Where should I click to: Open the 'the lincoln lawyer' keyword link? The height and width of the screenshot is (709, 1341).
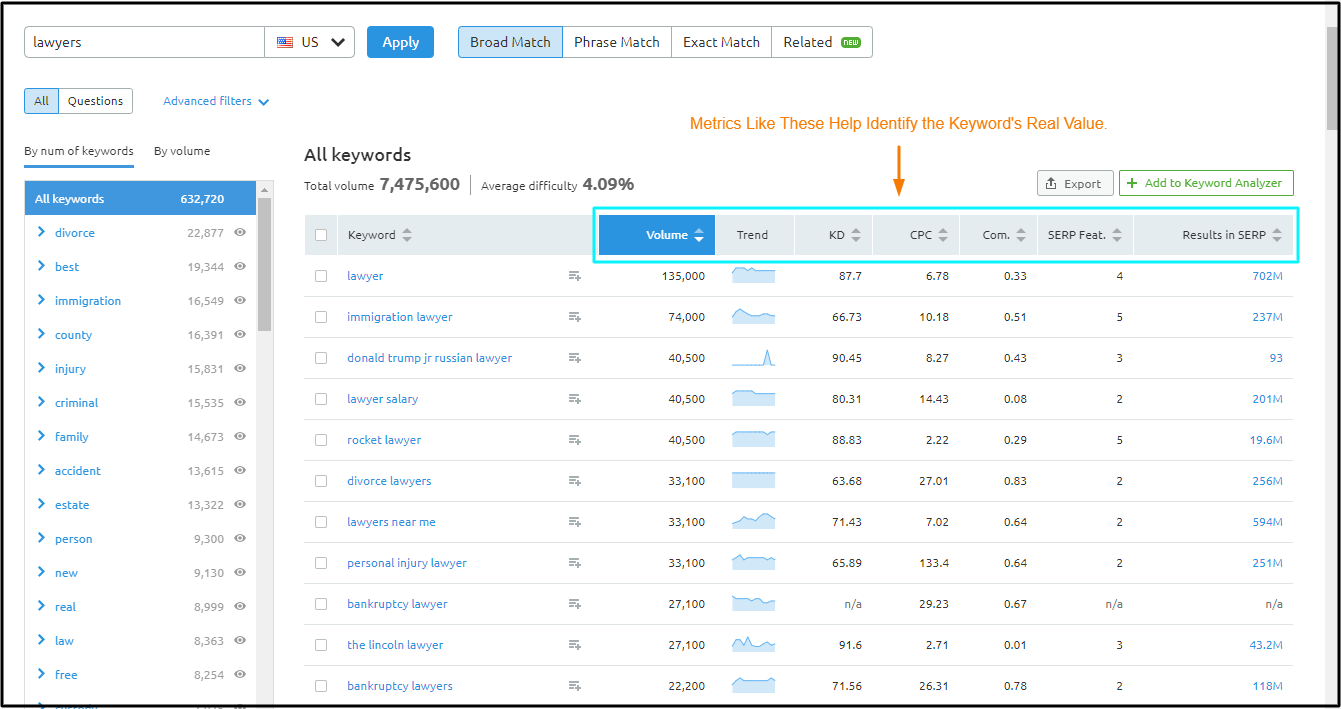(395, 645)
